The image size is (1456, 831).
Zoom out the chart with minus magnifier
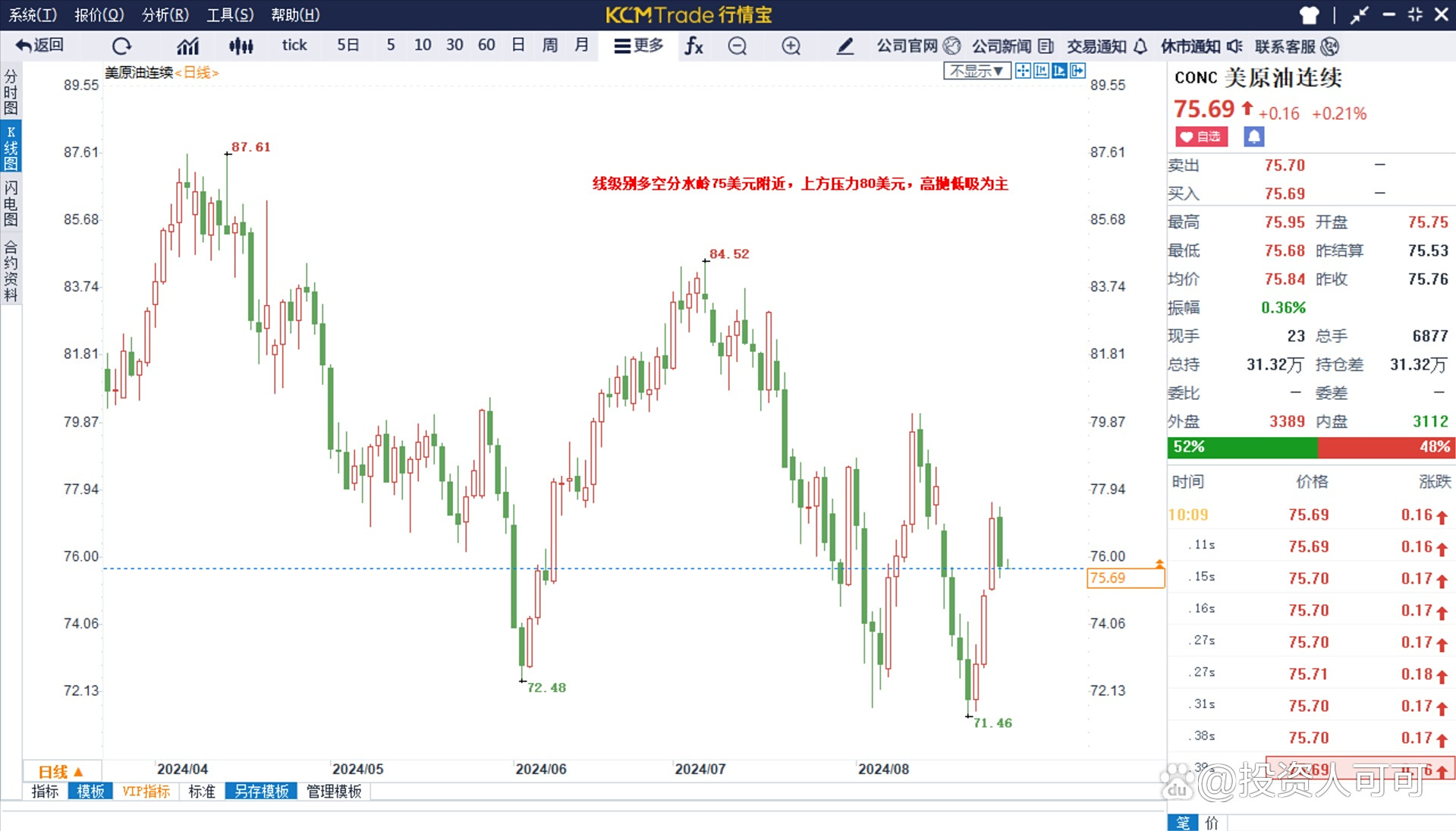tap(737, 46)
